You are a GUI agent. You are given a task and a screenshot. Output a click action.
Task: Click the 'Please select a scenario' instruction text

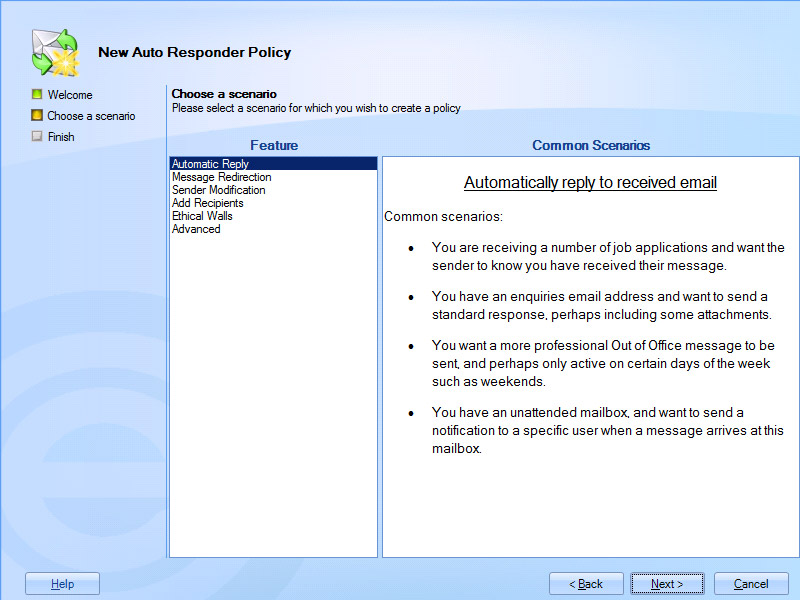pyautogui.click(x=316, y=108)
